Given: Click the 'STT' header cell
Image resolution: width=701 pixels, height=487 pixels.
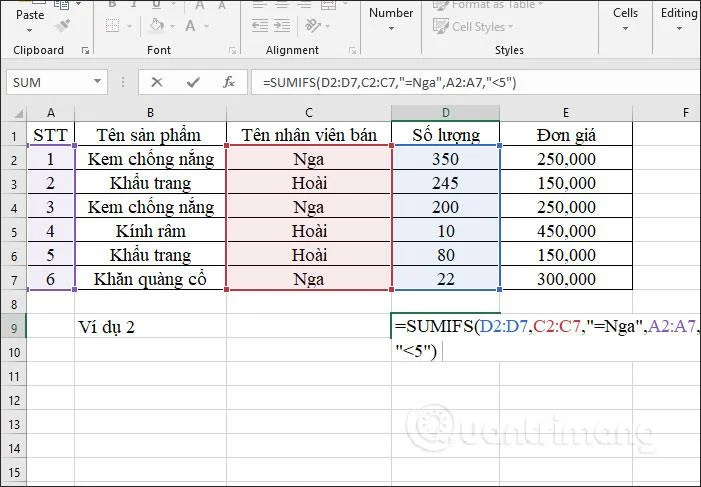Looking at the screenshot, I should pyautogui.click(x=51, y=135).
